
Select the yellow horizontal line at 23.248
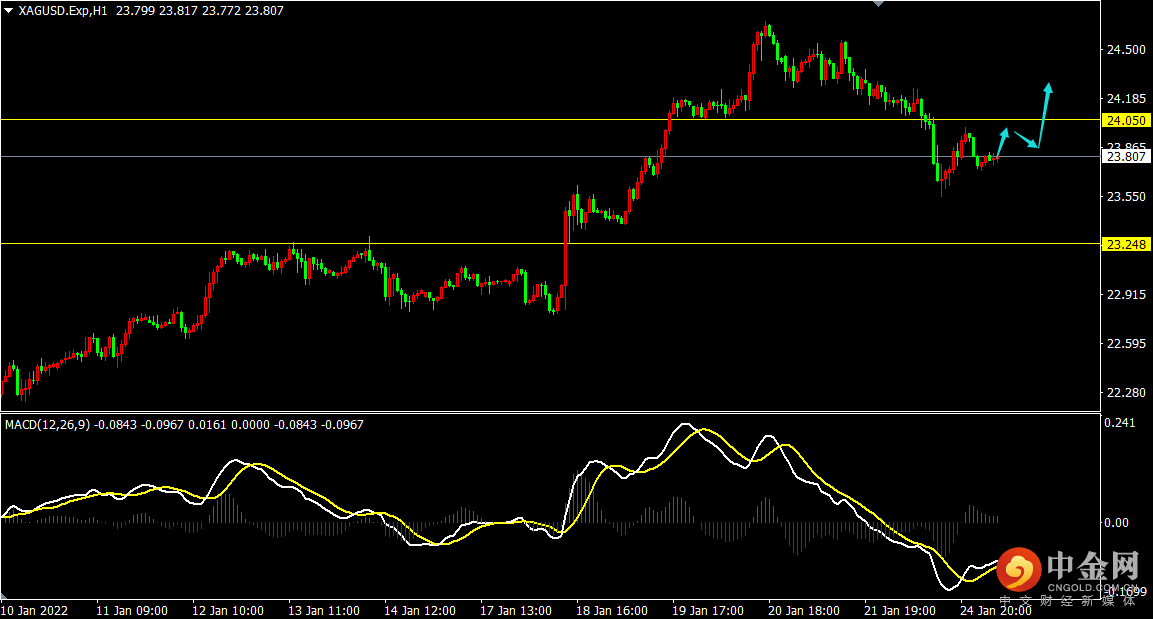tap(550, 243)
